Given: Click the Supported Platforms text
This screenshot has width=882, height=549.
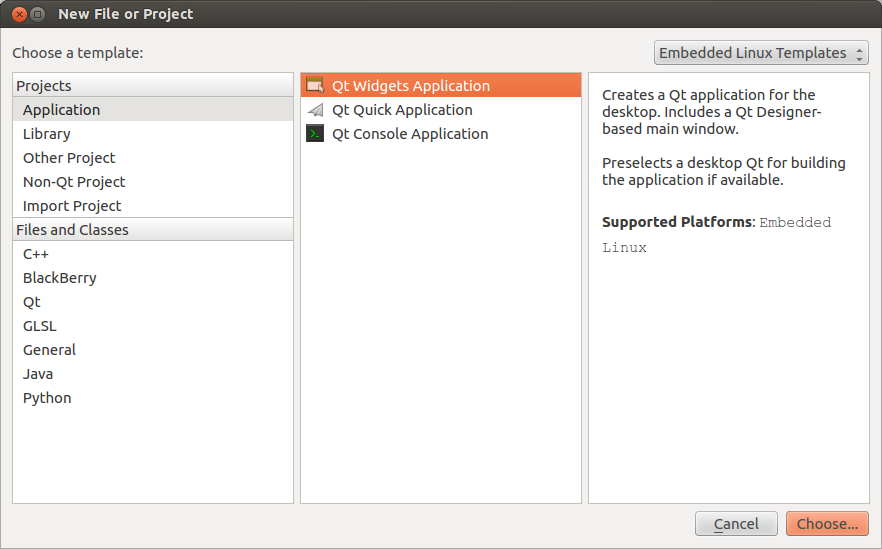Looking at the screenshot, I should point(677,222).
